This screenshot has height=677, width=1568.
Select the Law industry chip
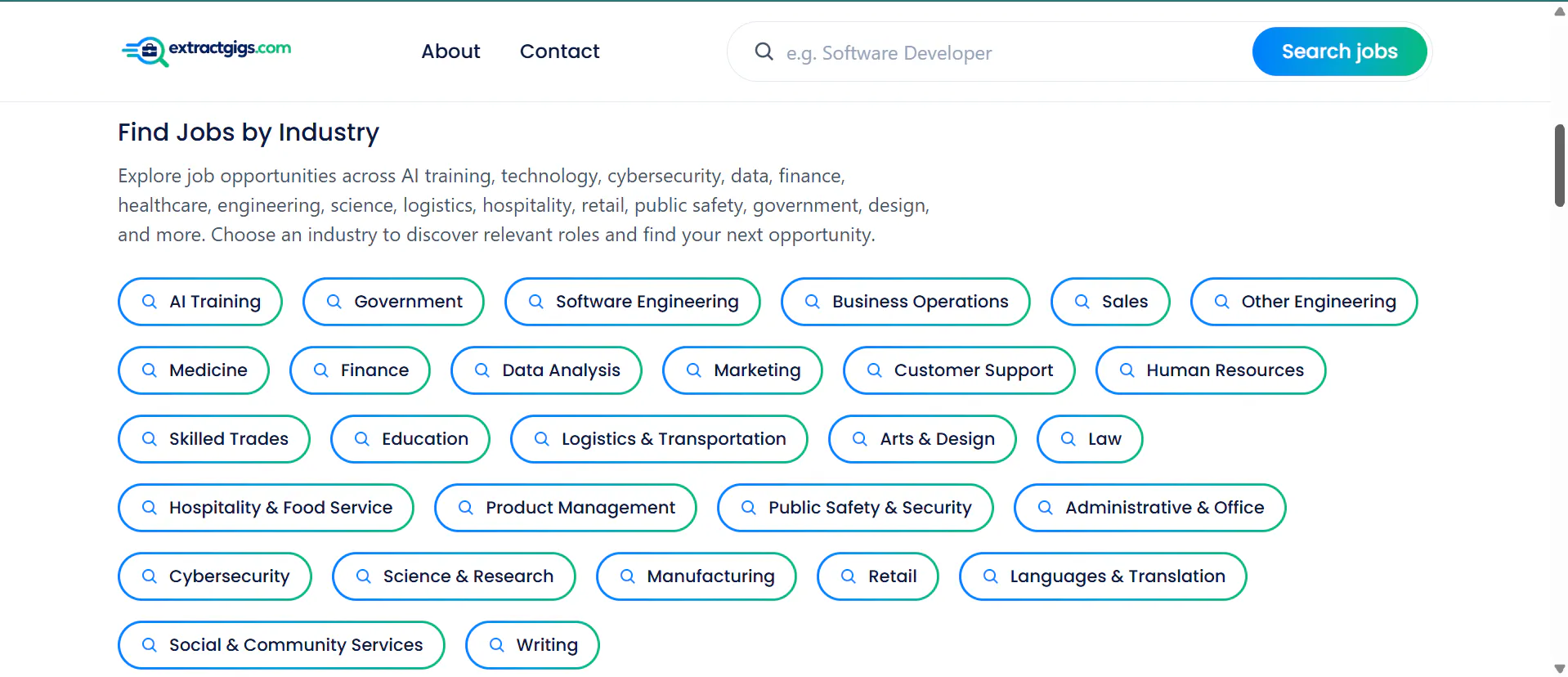1090,439
